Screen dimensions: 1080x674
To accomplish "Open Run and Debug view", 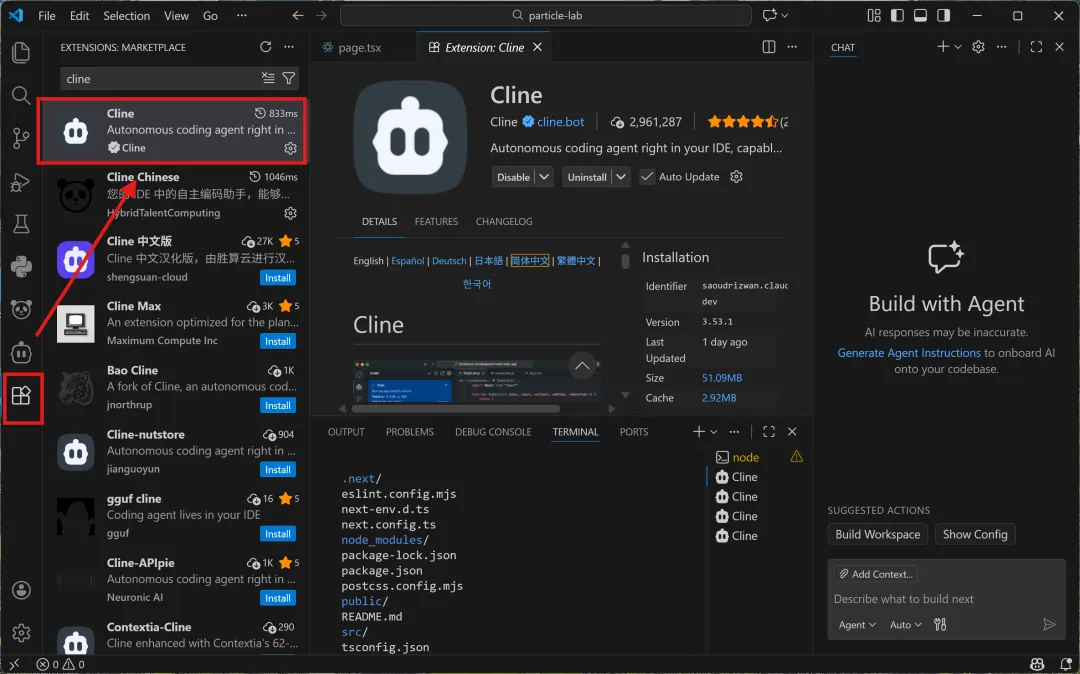I will 21,182.
